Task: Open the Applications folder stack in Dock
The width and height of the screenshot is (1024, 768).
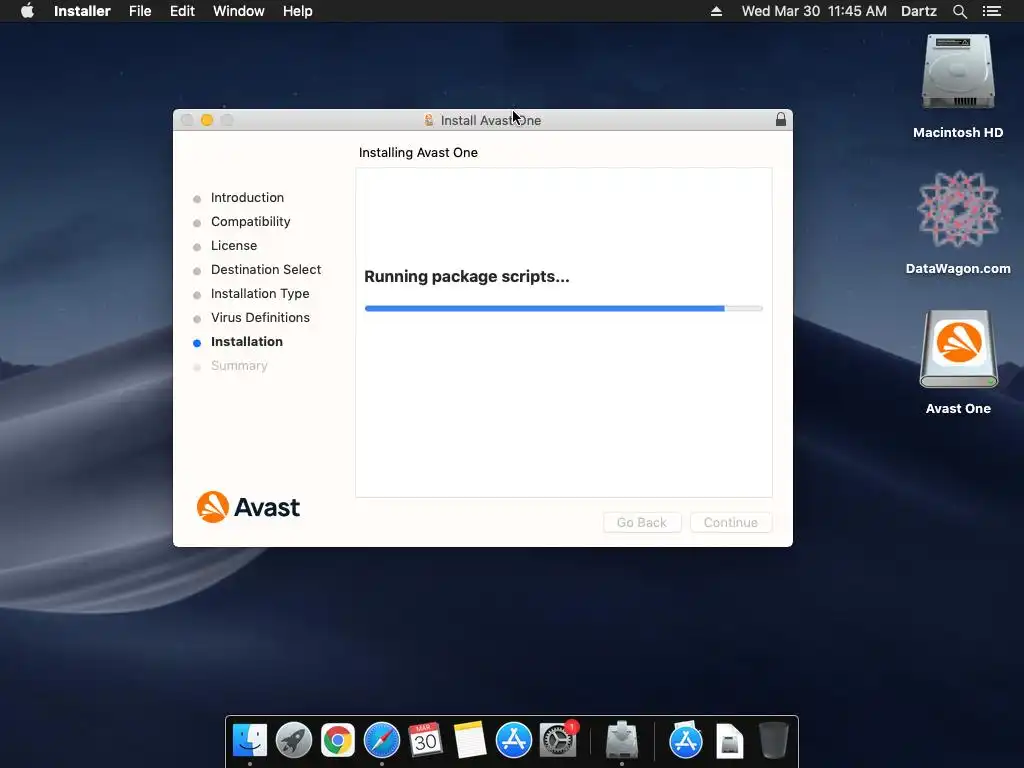Action: tap(686, 741)
